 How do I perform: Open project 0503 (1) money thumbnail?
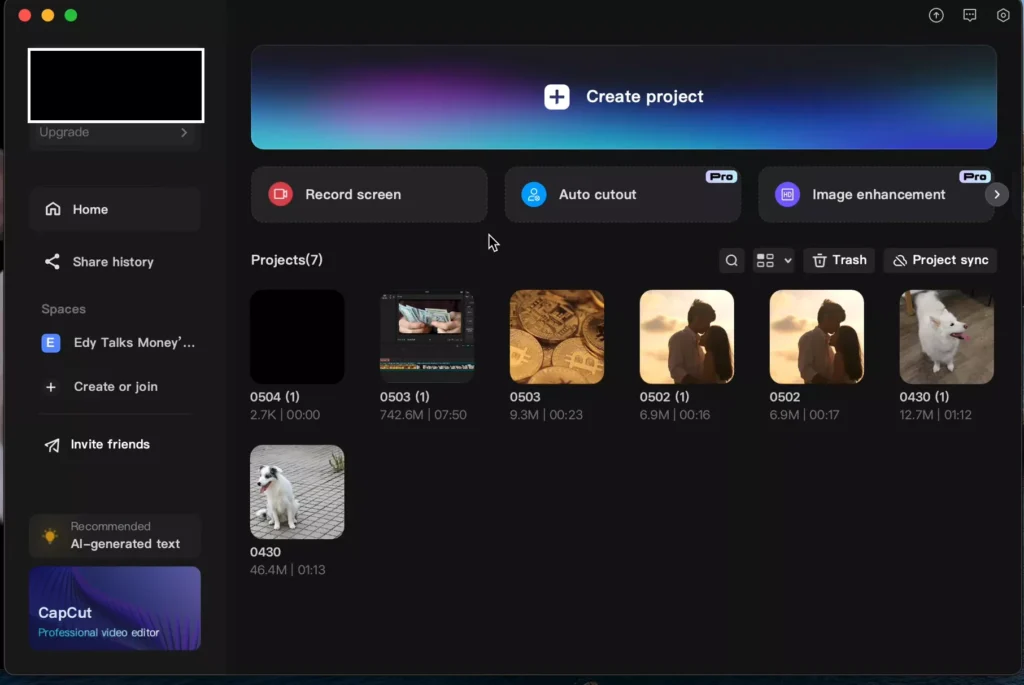pyautogui.click(x=427, y=337)
